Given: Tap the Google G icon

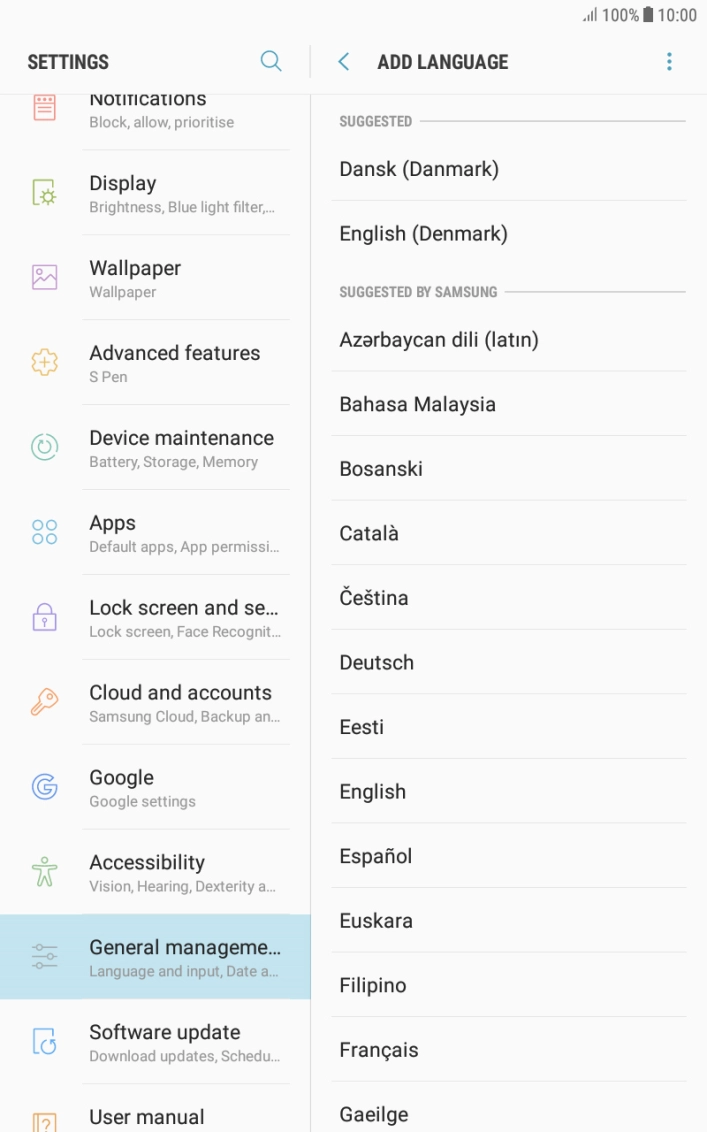Looking at the screenshot, I should (45, 788).
